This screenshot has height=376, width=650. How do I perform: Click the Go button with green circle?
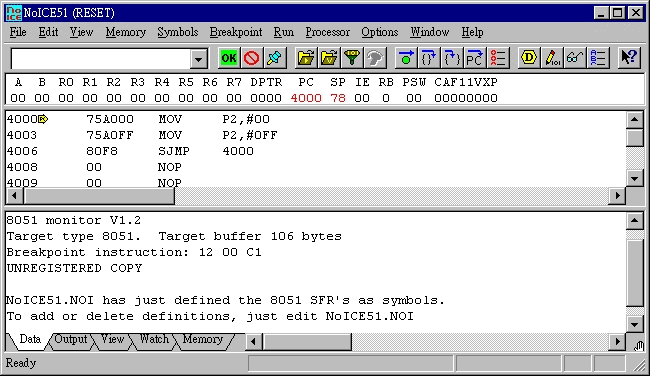(406, 58)
